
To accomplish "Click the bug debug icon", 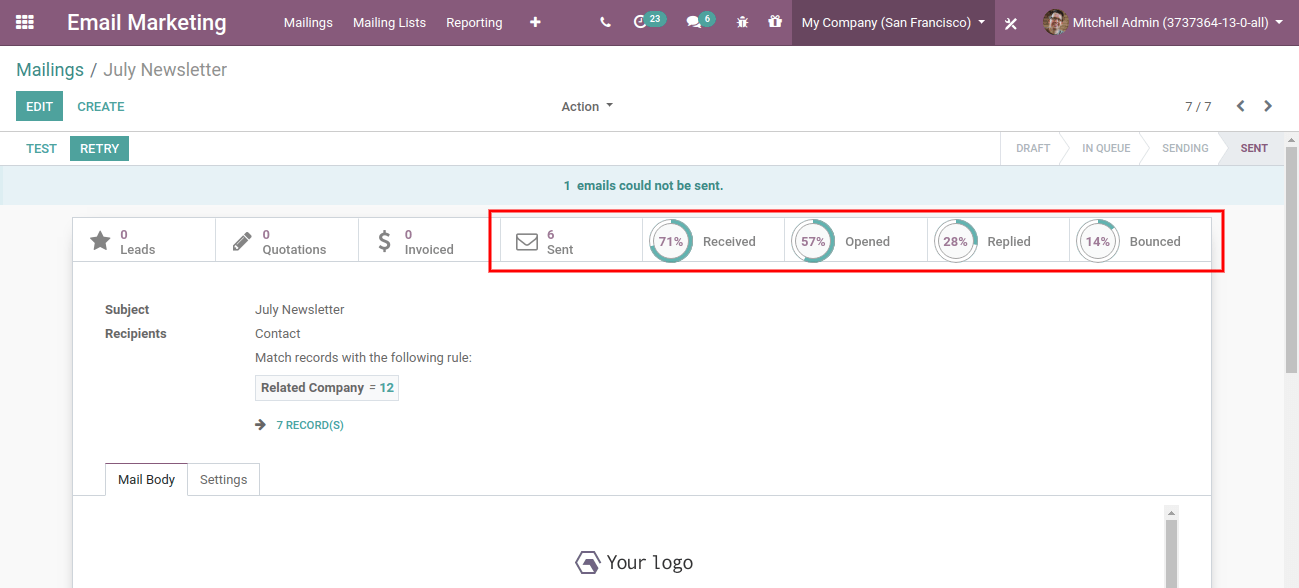I will point(742,22).
